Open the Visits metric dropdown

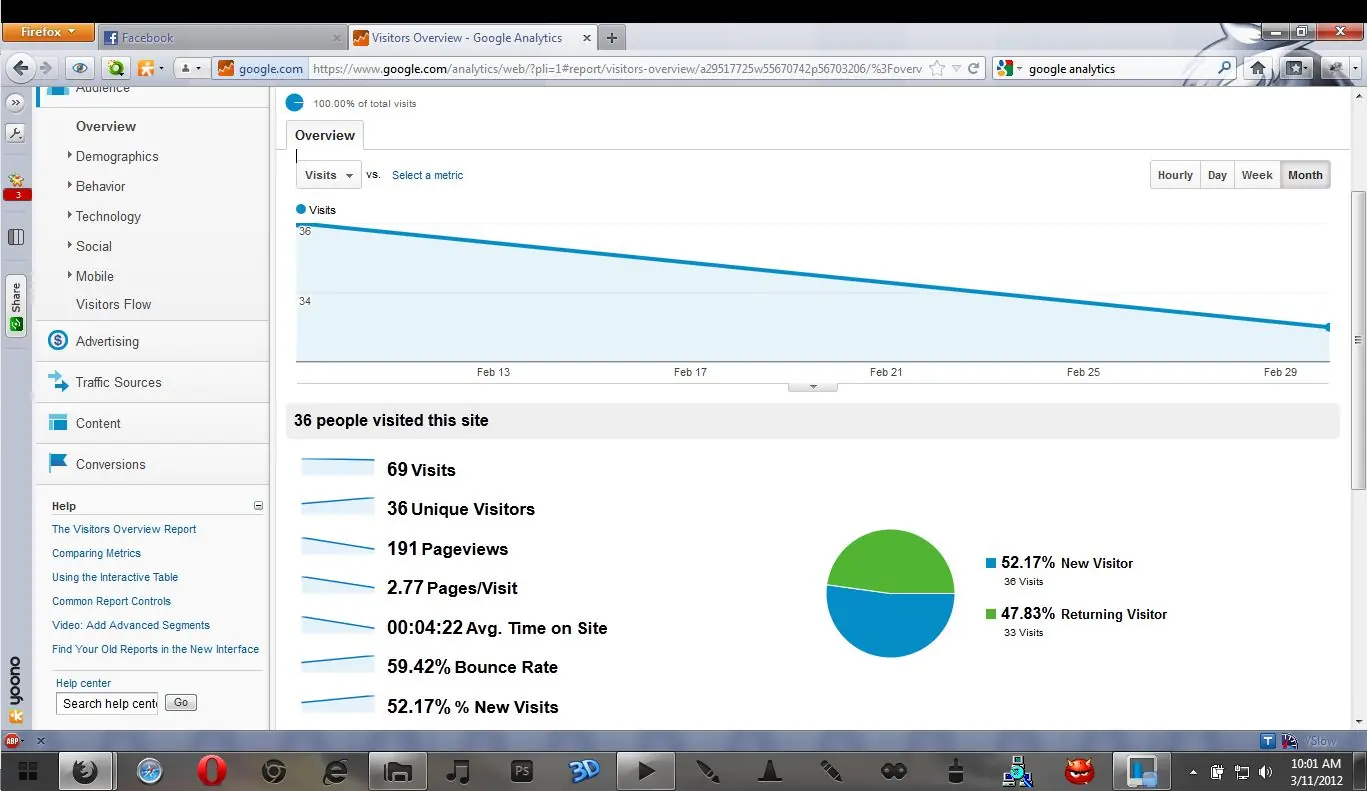(x=329, y=175)
